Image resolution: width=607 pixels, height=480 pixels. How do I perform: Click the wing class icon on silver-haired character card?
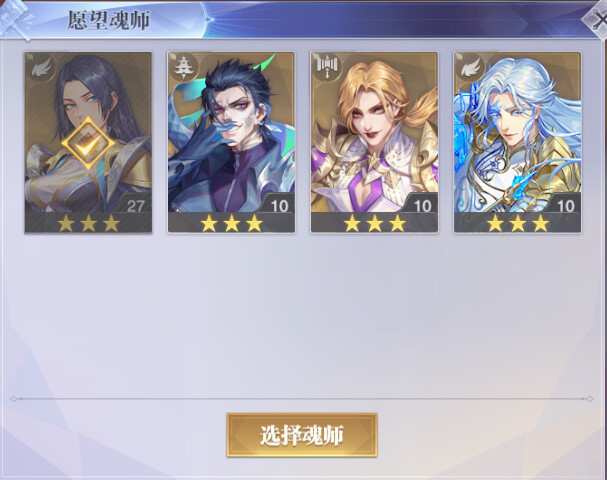click(471, 69)
